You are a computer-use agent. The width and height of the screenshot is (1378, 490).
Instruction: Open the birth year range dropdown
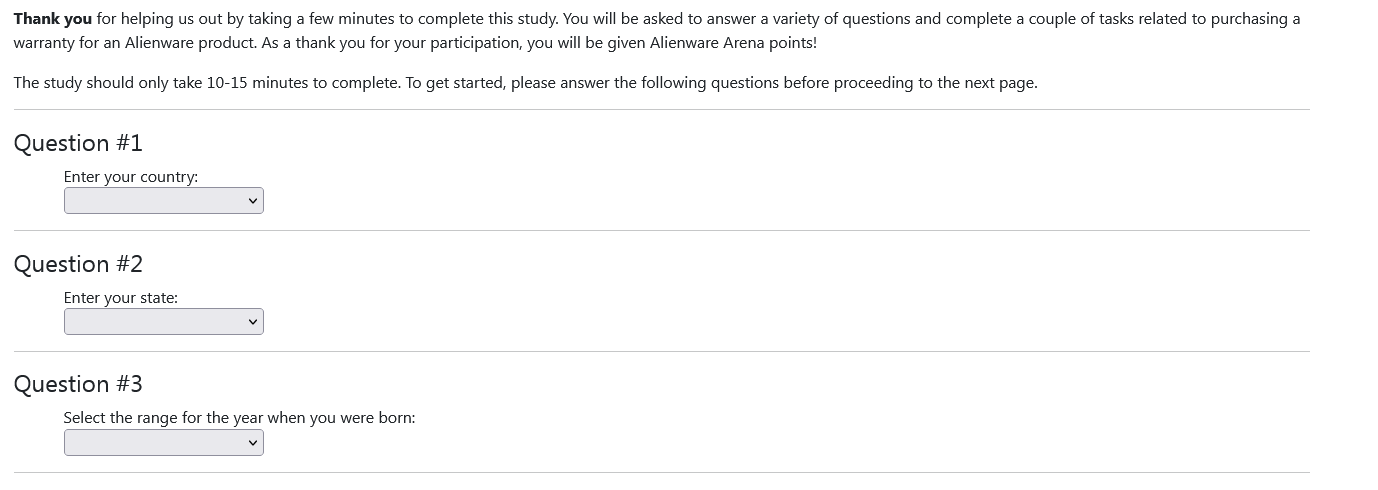pyautogui.click(x=163, y=443)
